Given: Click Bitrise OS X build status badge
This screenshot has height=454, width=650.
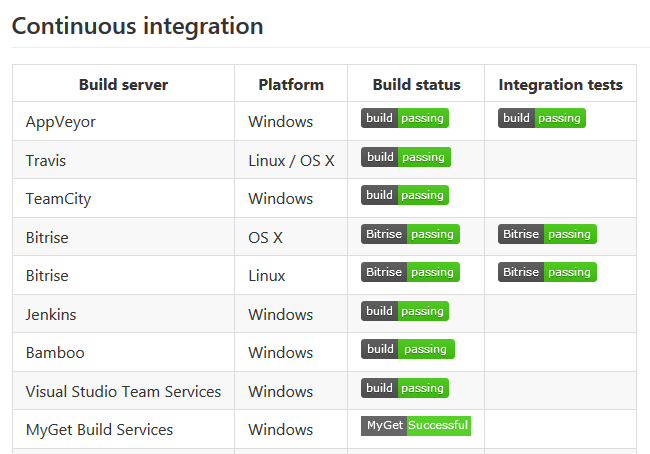Looking at the screenshot, I should (410, 234).
